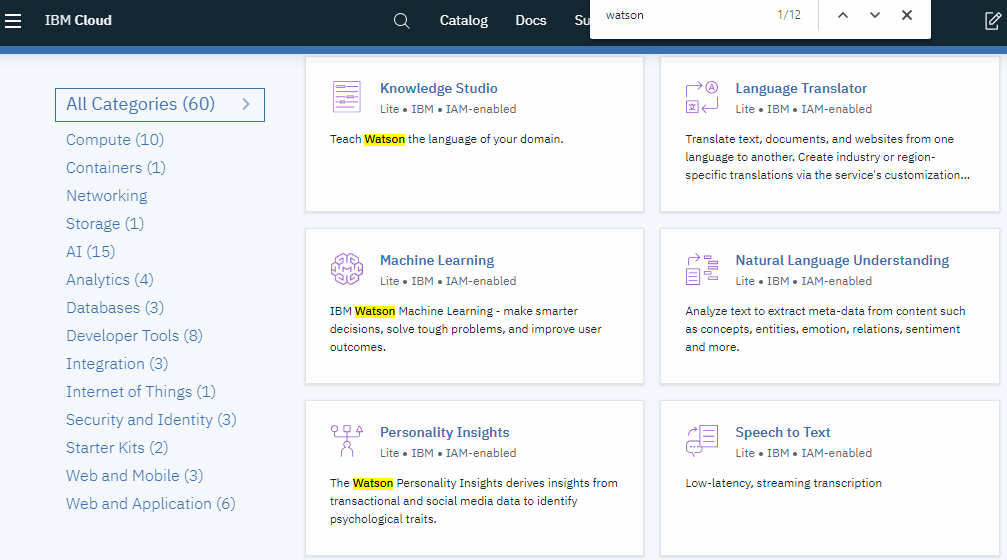
Task: Expand the All Categories chevron
Action: [246, 104]
